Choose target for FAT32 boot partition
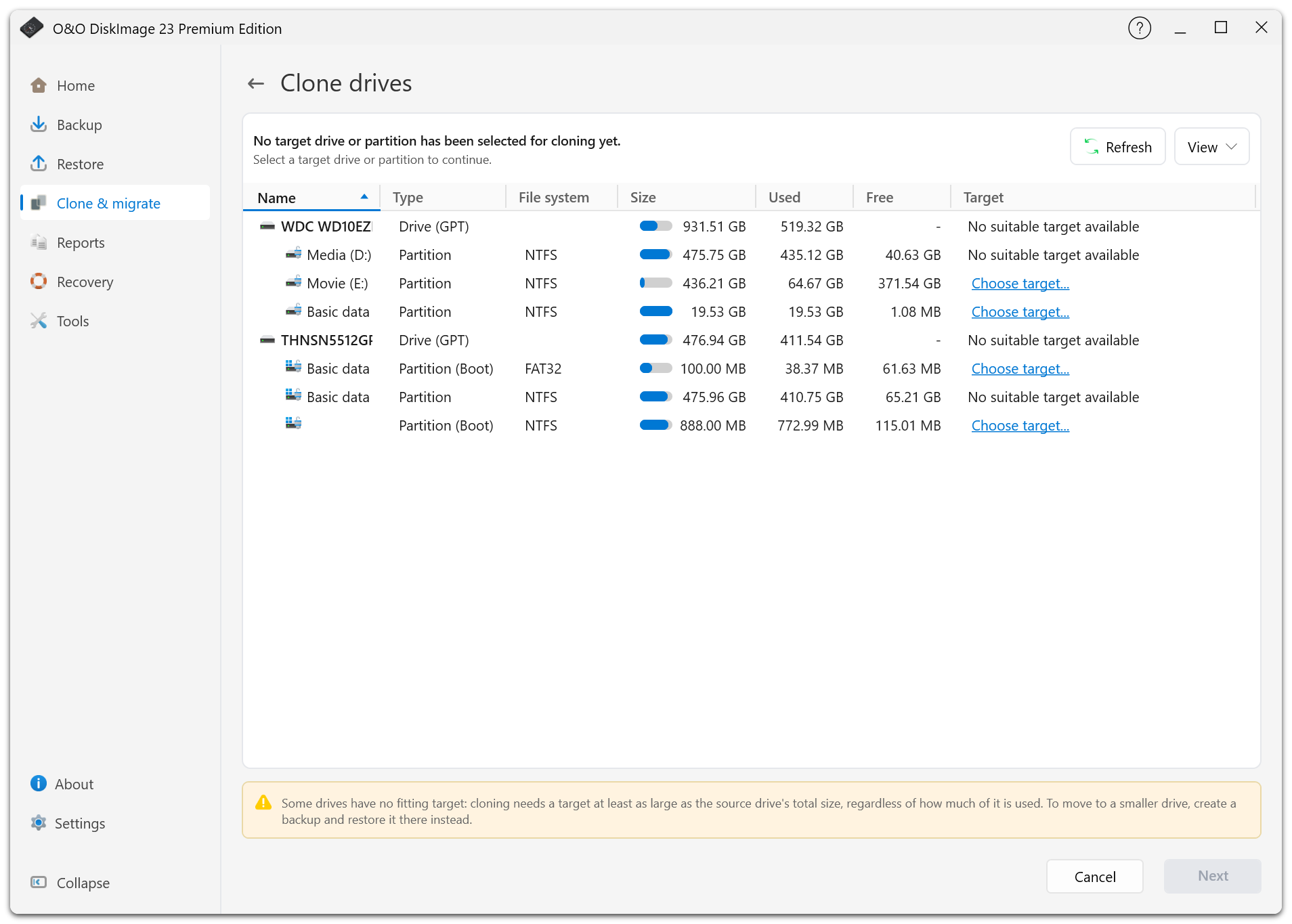Viewport: 1292px width, 924px height. (1020, 369)
